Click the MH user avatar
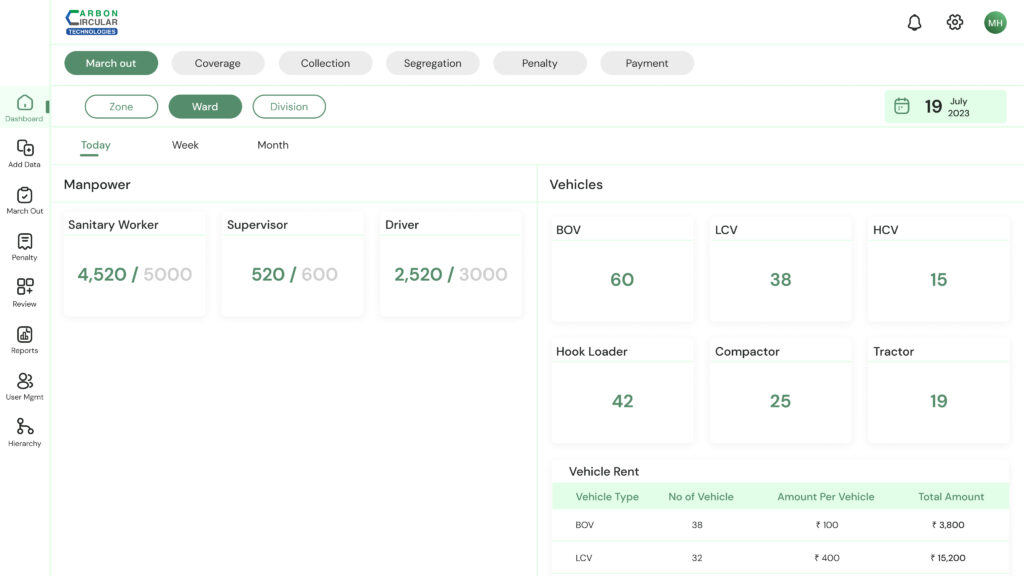 [995, 23]
